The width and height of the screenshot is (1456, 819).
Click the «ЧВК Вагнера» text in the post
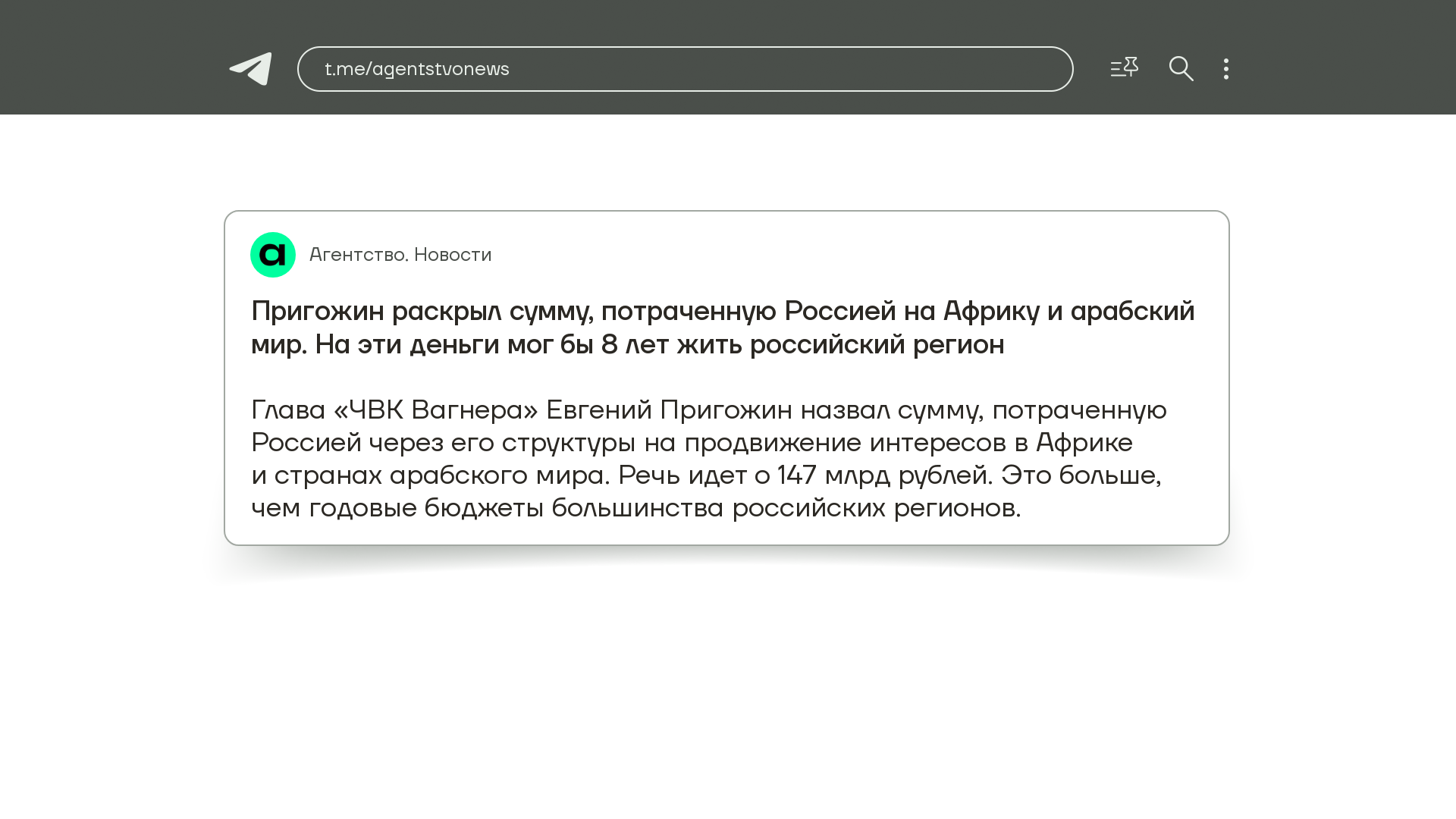point(435,410)
